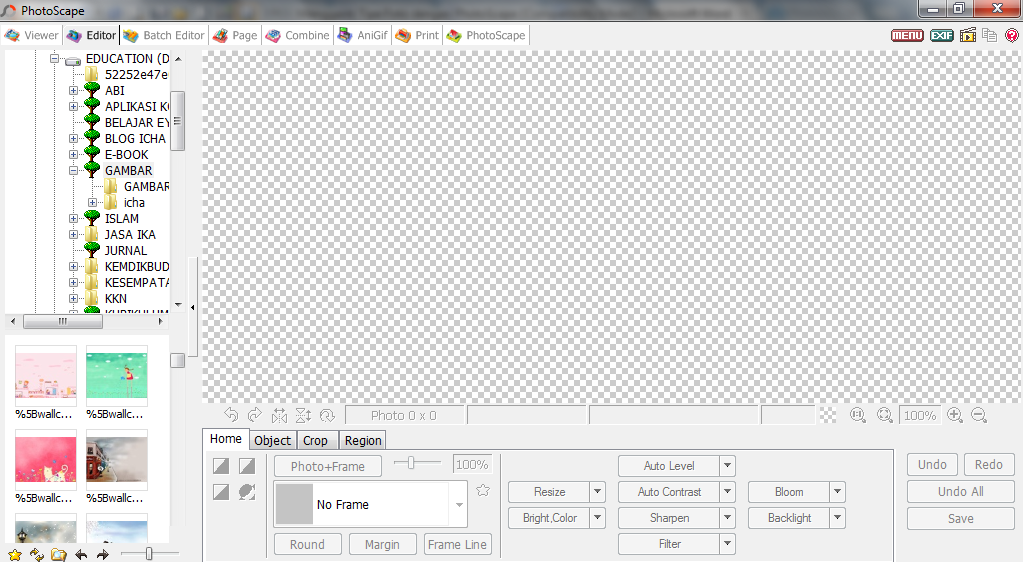Open the AniGif tab
The width and height of the screenshot is (1023, 562).
363,35
